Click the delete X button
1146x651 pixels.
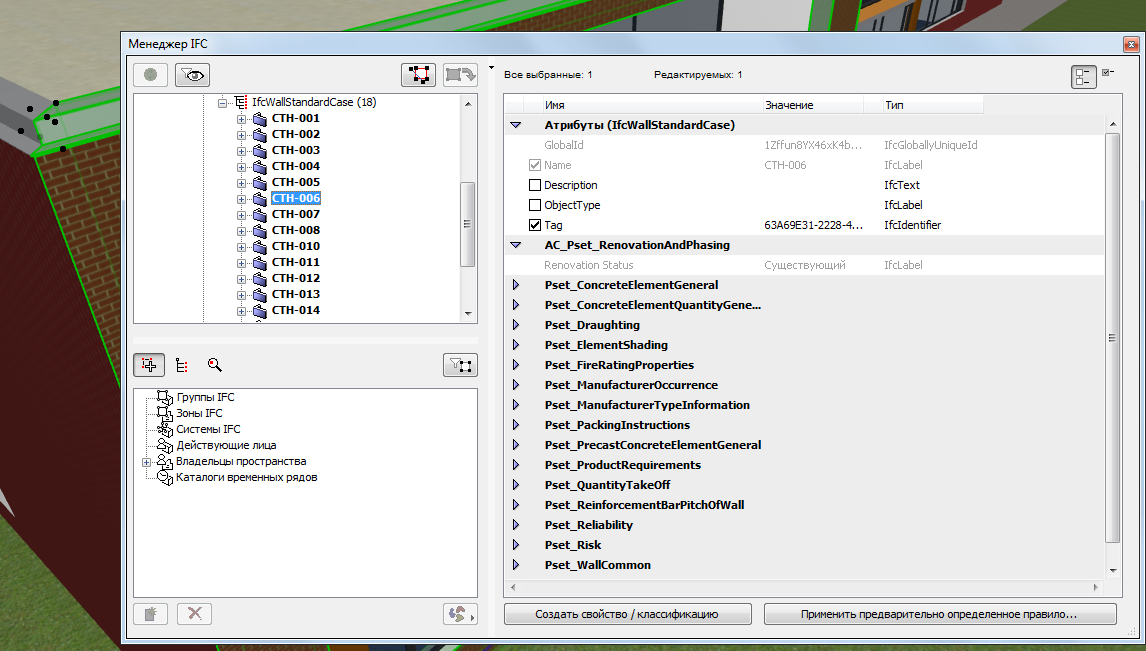(x=194, y=614)
